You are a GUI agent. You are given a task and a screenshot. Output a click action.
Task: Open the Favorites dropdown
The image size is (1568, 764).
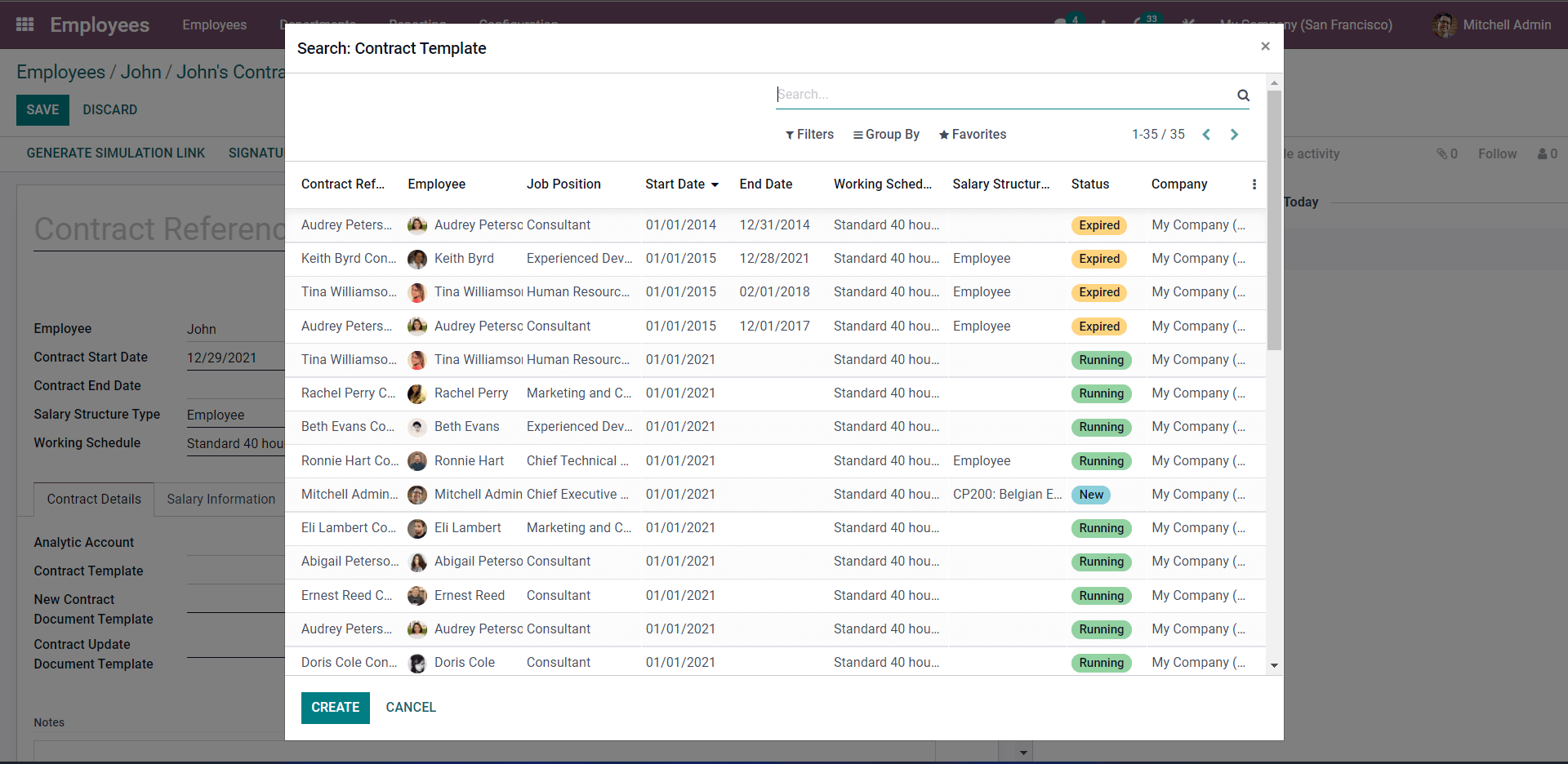click(973, 135)
